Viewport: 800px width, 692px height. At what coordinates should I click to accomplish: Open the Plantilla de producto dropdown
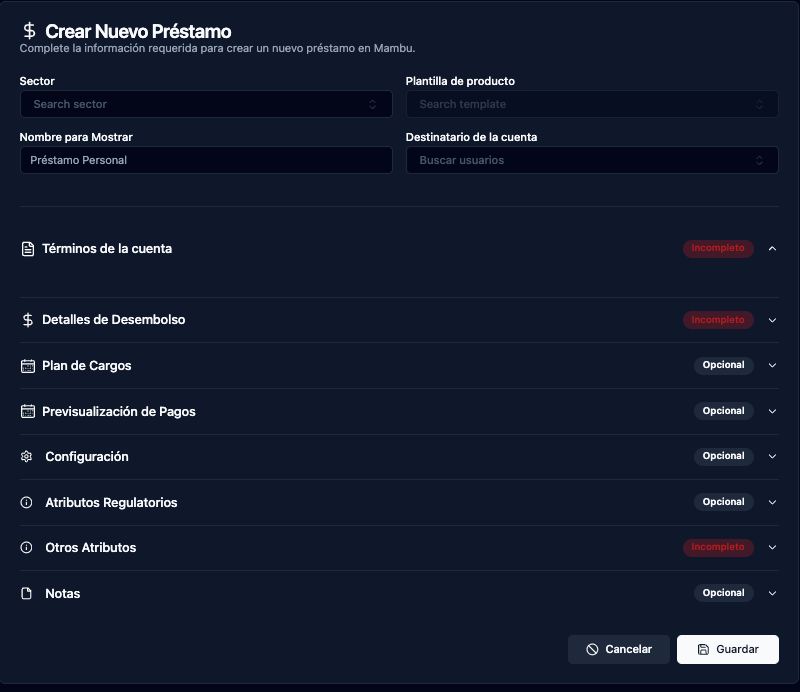pyautogui.click(x=592, y=104)
